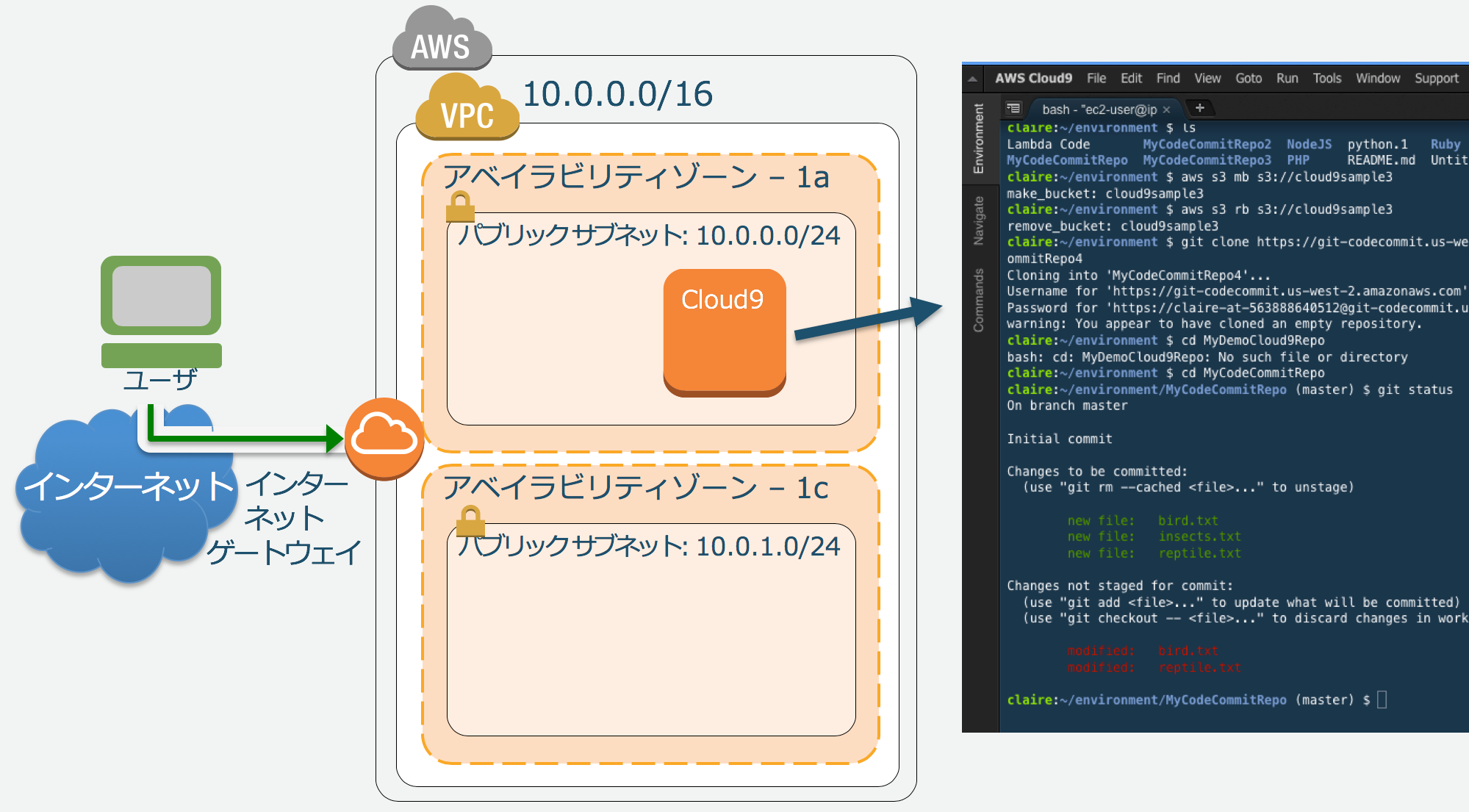1469x812 pixels.
Task: Open the Goto menu in Cloud9
Action: pyautogui.click(x=1249, y=78)
